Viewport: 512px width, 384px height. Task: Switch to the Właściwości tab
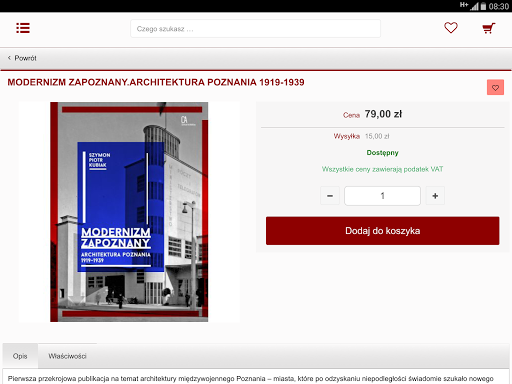pyautogui.click(x=67, y=356)
